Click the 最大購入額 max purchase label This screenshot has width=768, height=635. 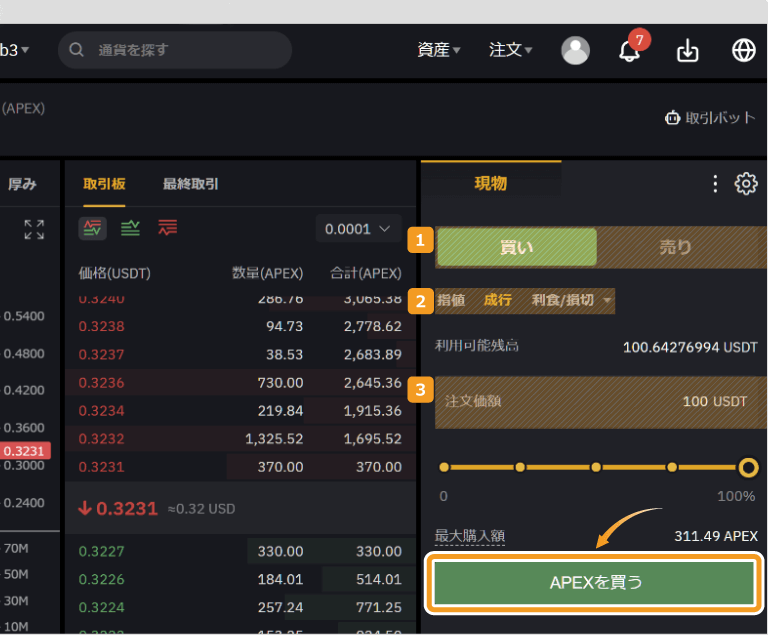click(470, 536)
